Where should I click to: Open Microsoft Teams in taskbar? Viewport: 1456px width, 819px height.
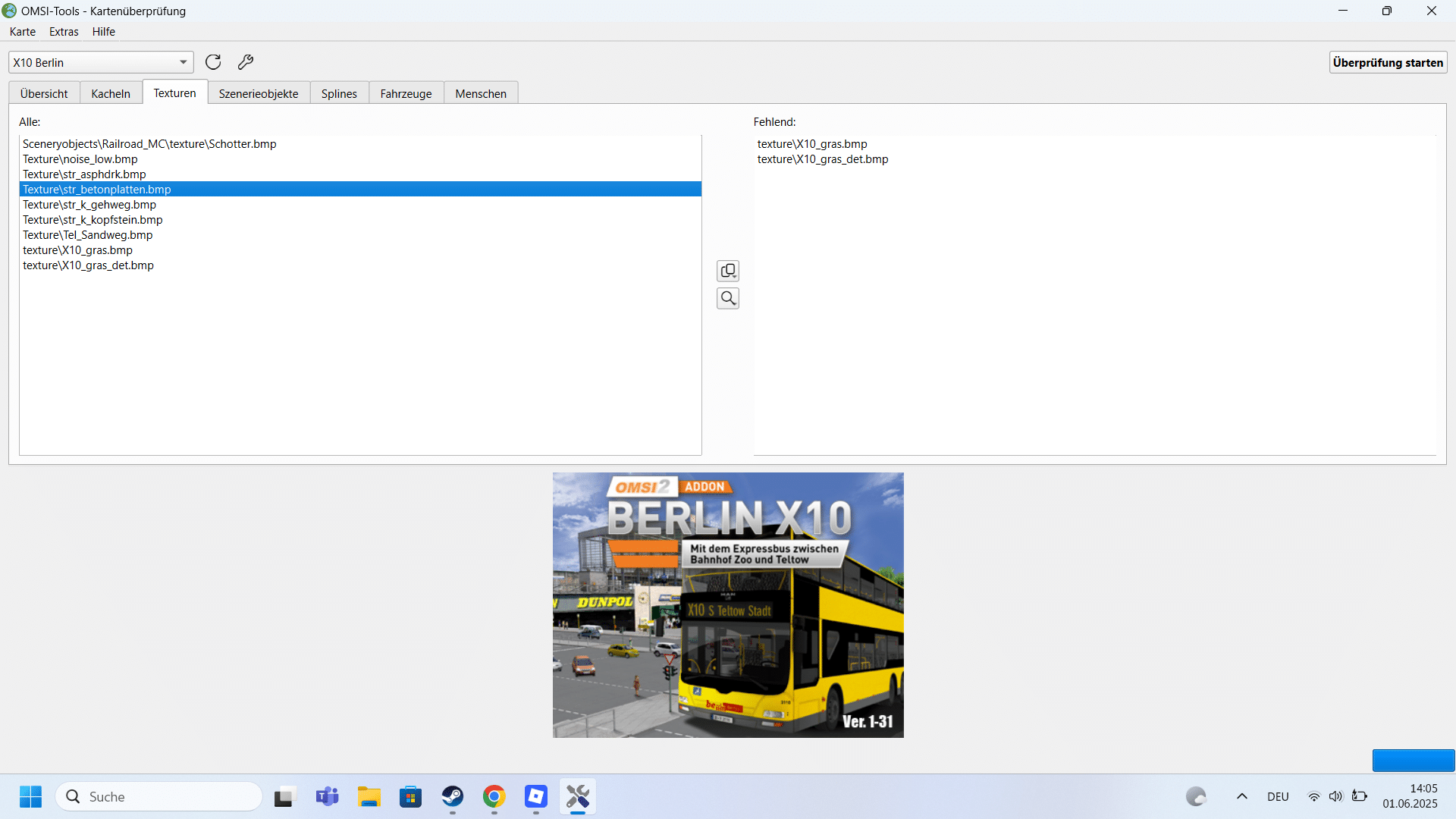pos(328,797)
